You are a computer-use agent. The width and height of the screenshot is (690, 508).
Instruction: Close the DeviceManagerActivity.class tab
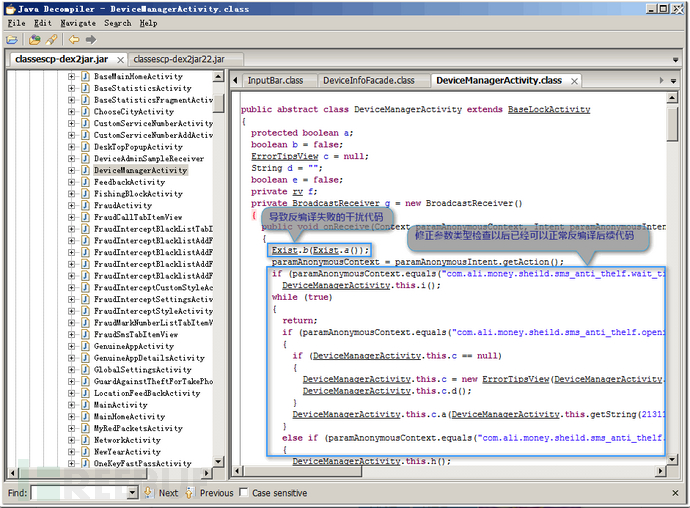[572, 80]
